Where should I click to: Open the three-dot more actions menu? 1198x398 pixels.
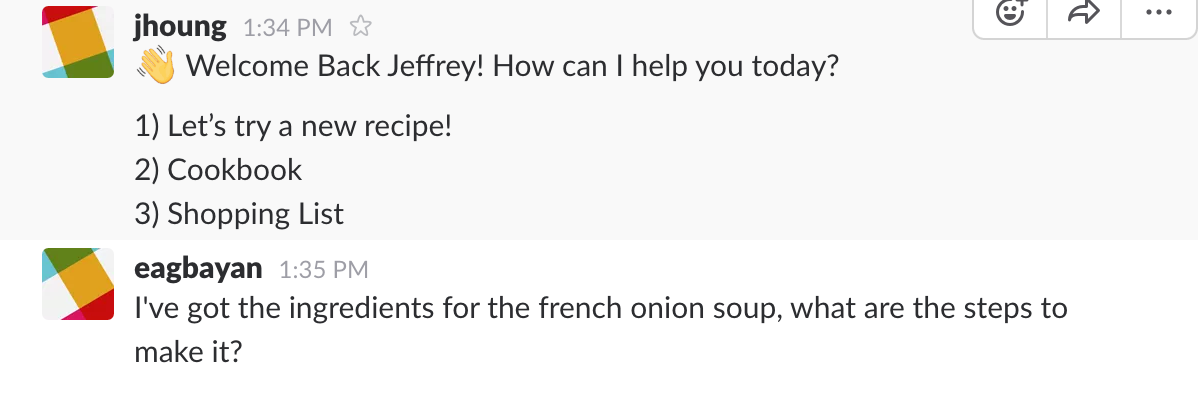point(1158,13)
